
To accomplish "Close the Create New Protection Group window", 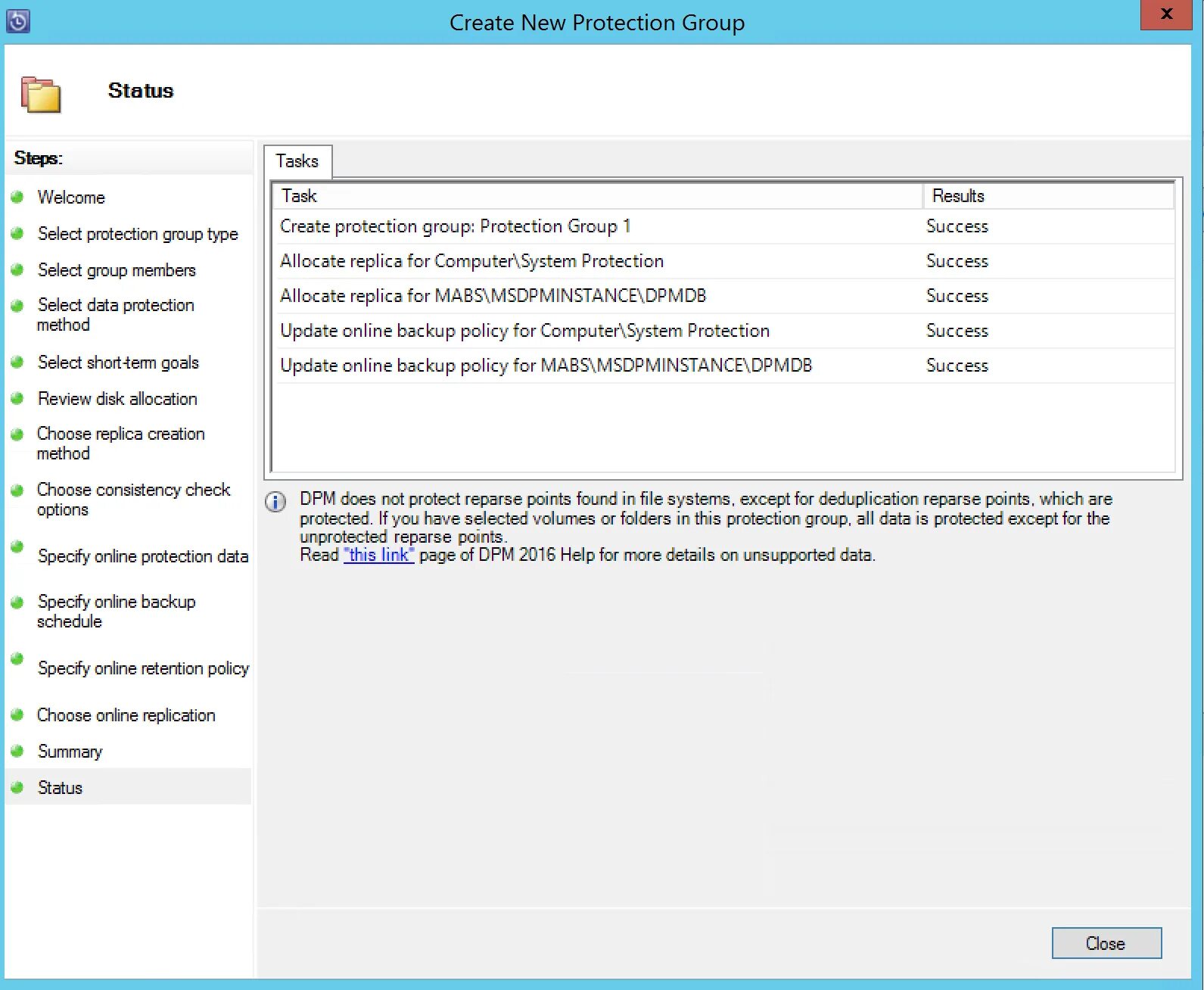I will (x=1166, y=14).
